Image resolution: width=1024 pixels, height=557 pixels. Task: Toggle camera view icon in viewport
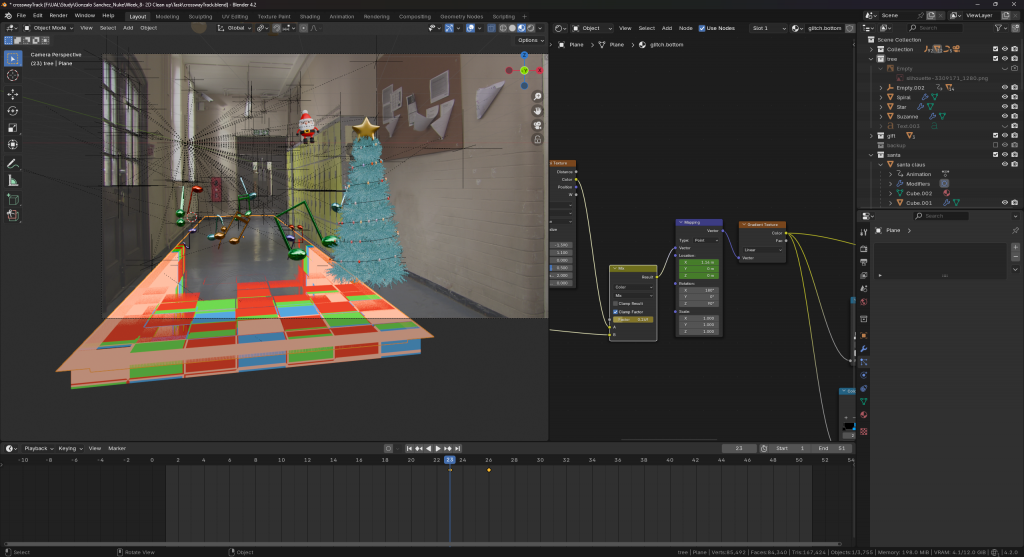(537, 125)
